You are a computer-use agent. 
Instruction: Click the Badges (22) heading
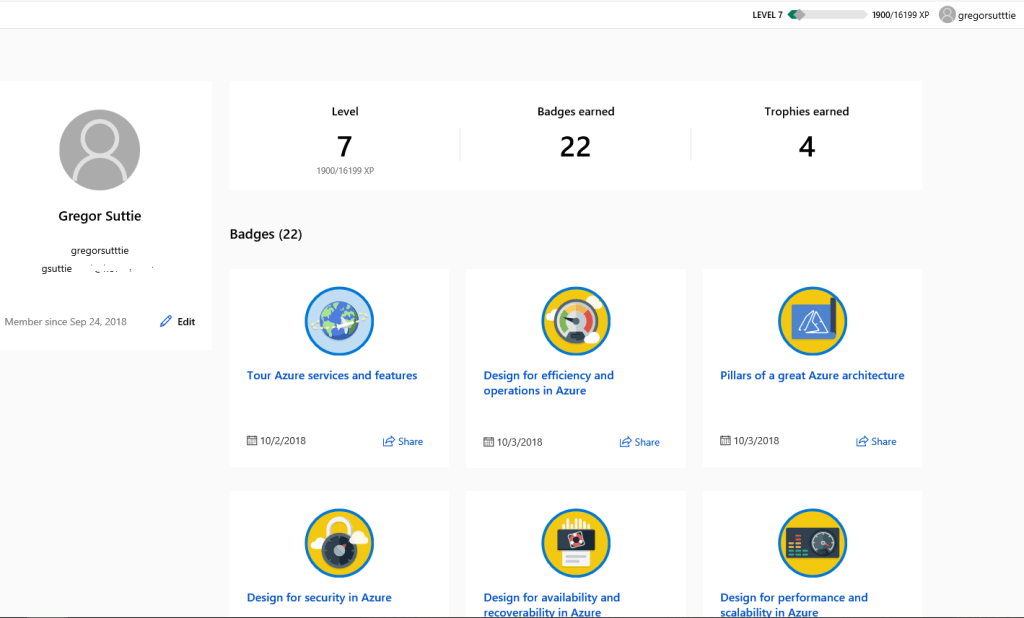click(266, 234)
